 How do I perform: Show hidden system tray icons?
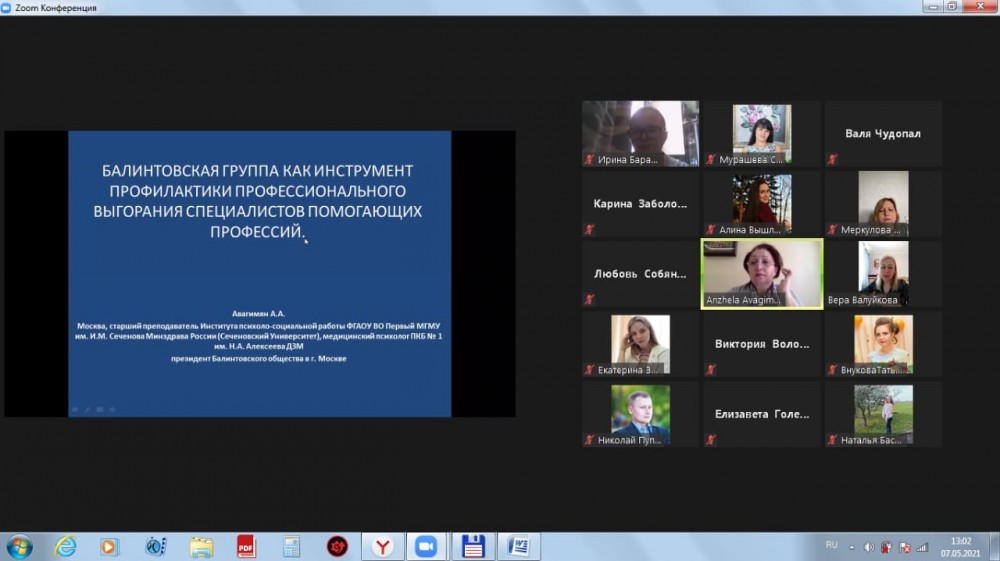(852, 547)
